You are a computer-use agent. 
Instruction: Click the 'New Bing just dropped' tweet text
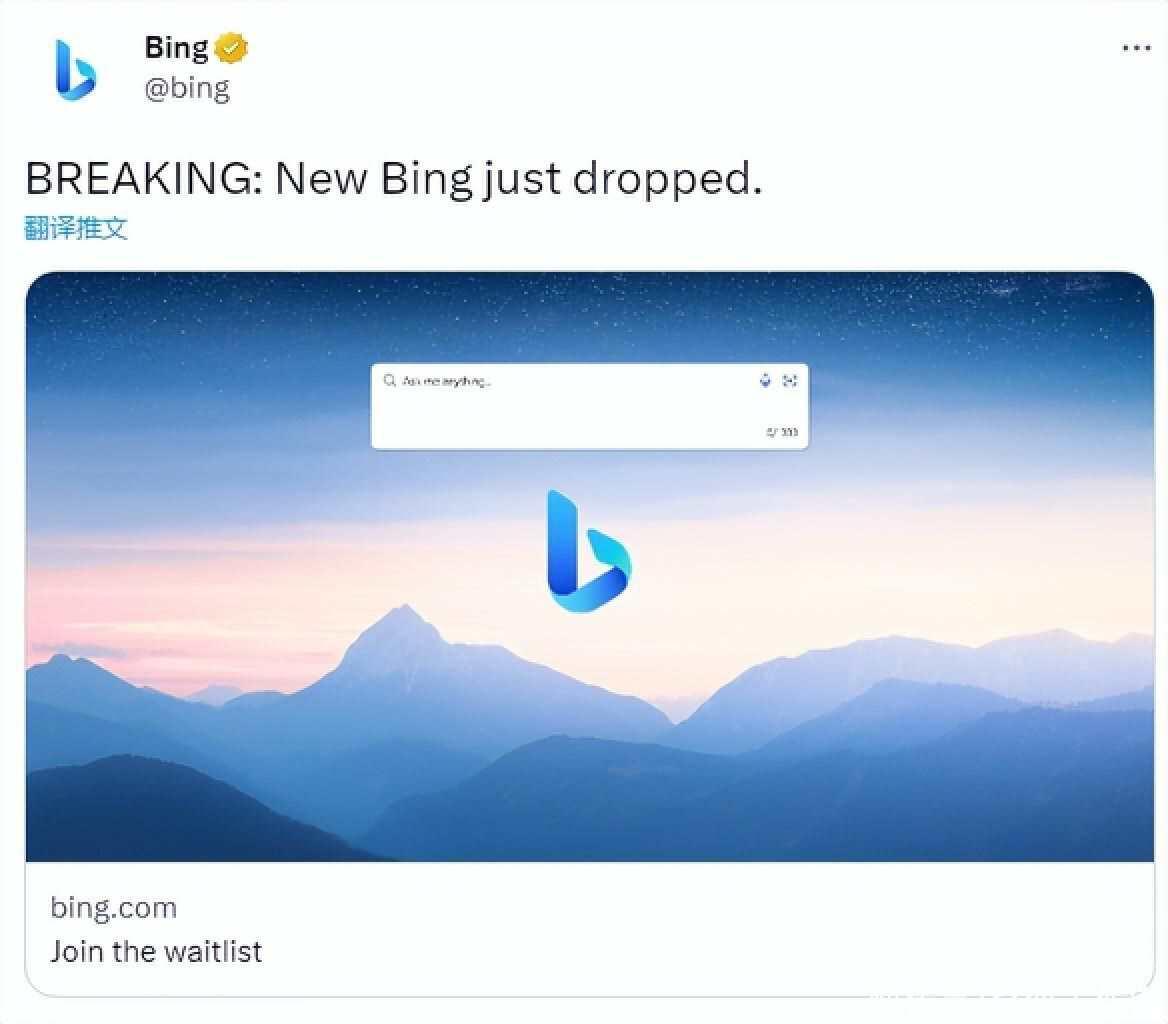coord(519,179)
